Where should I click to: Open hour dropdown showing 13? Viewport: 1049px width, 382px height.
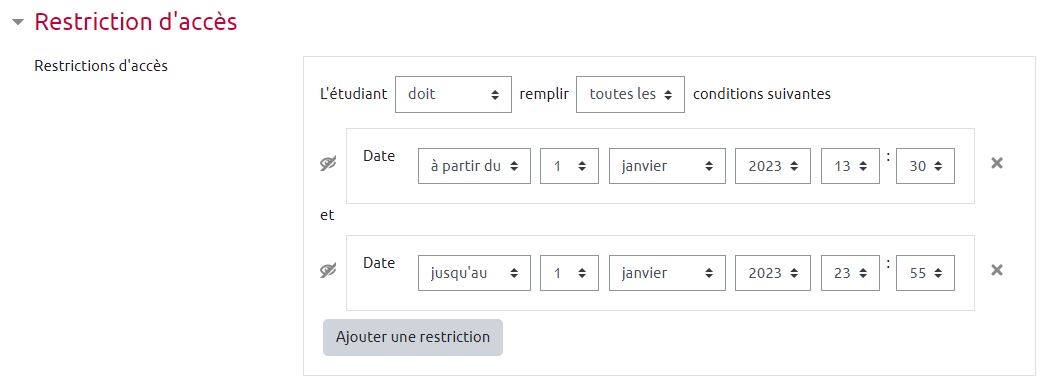850,166
